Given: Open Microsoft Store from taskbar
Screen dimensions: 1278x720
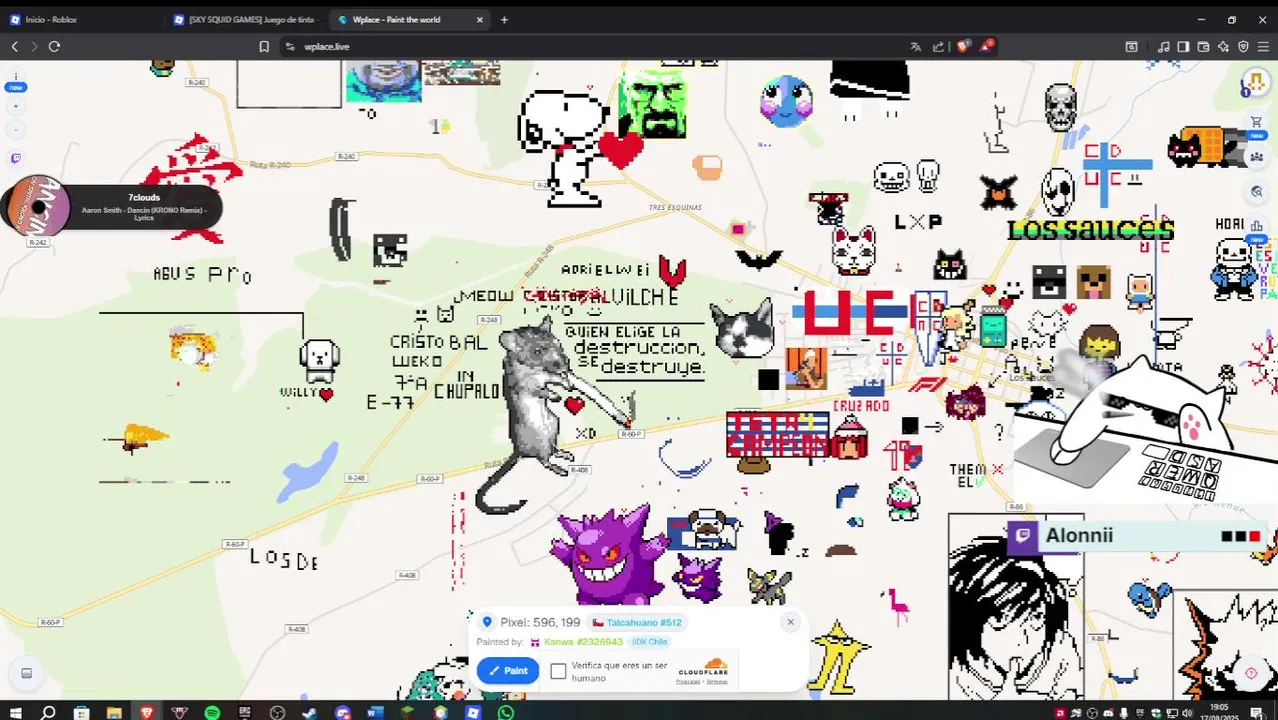Looking at the screenshot, I should click(x=81, y=712).
